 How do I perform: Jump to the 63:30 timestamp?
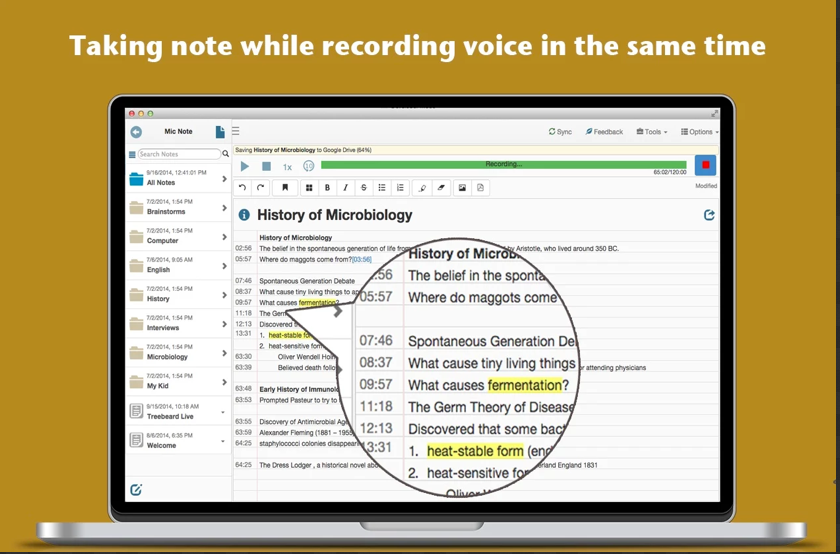[x=243, y=356]
